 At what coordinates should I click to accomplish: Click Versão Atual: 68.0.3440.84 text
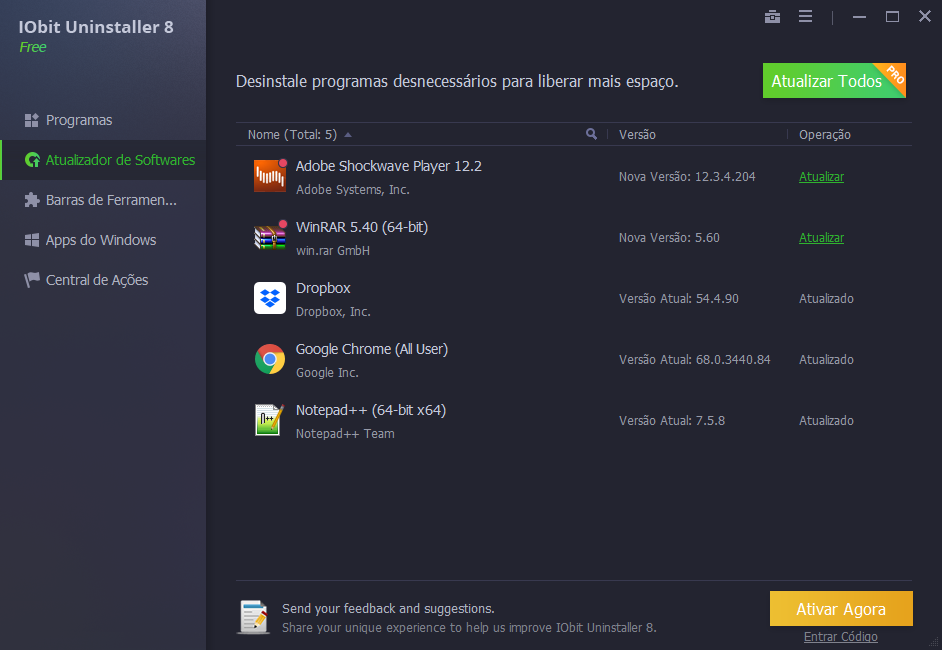pos(694,360)
